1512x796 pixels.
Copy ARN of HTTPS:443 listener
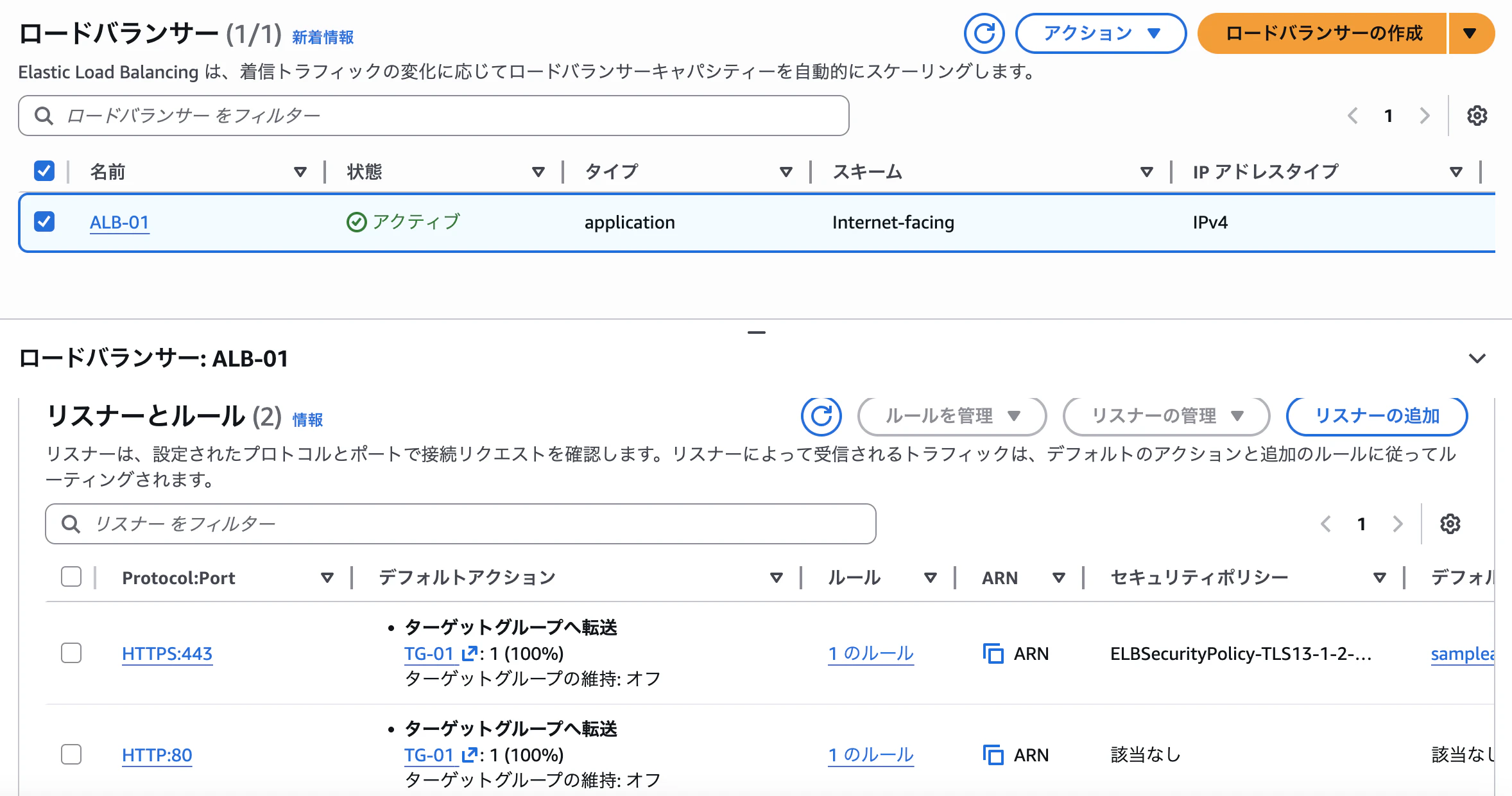[x=993, y=653]
